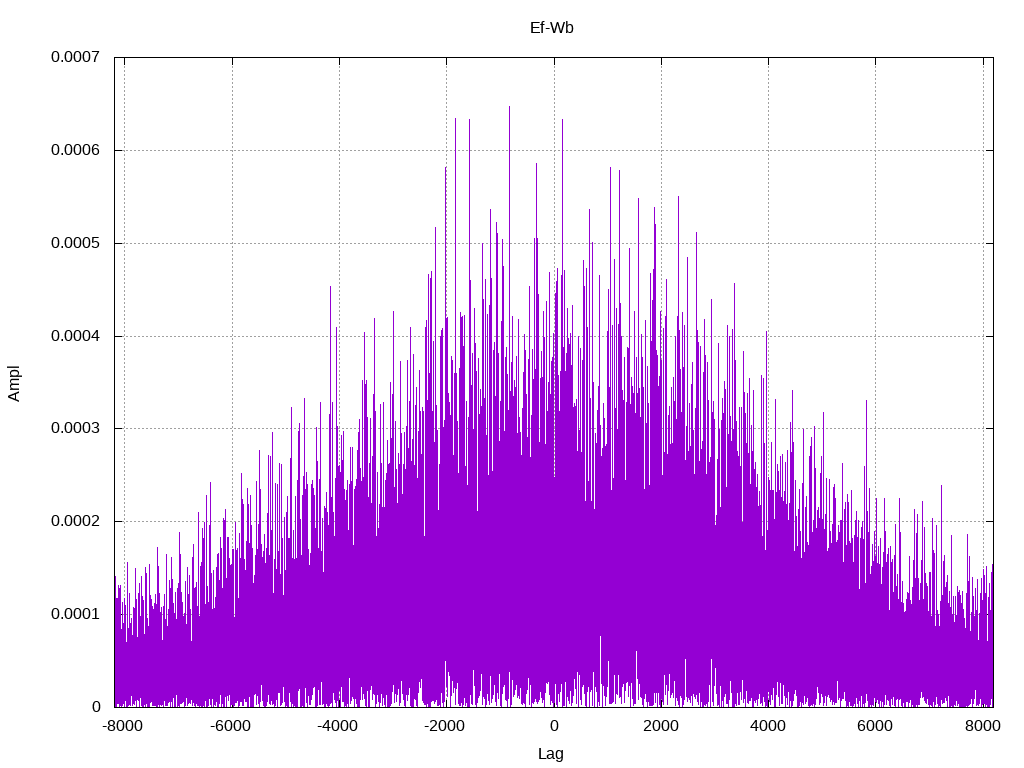Click the y-axis value 0.0003
The height and width of the screenshot is (768, 1024).
pos(76,428)
